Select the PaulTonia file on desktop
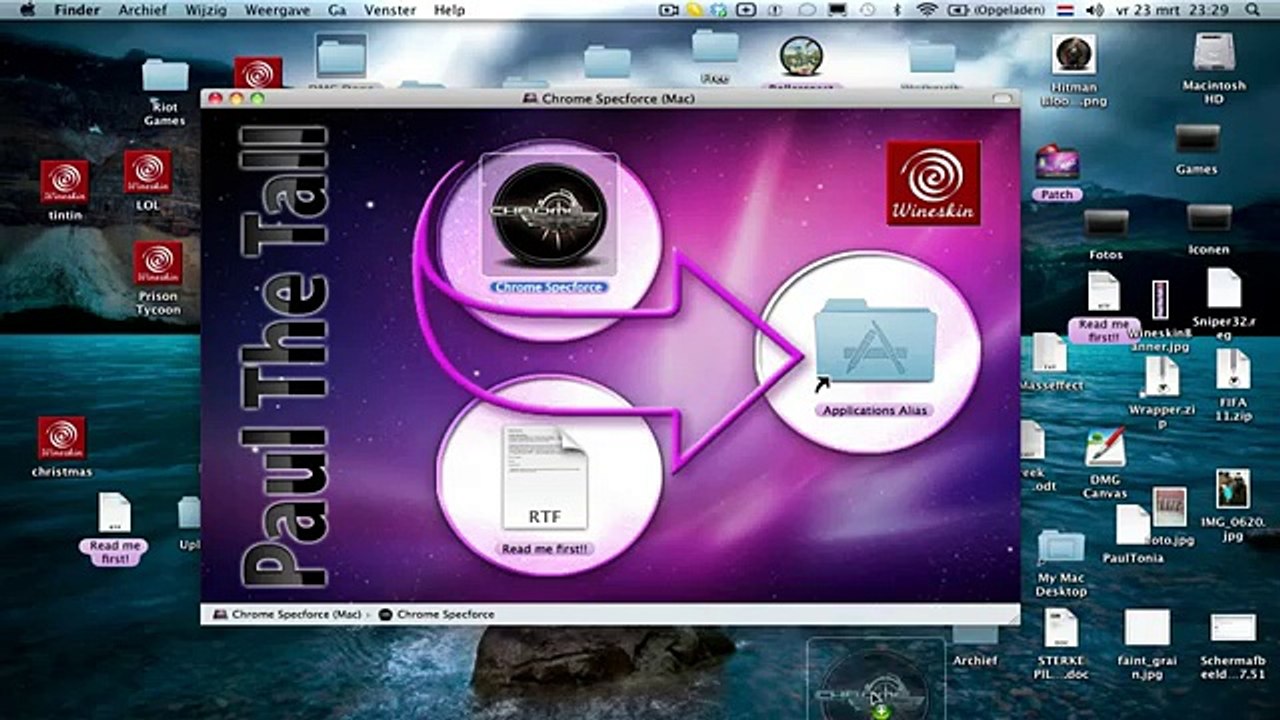 click(x=1133, y=525)
